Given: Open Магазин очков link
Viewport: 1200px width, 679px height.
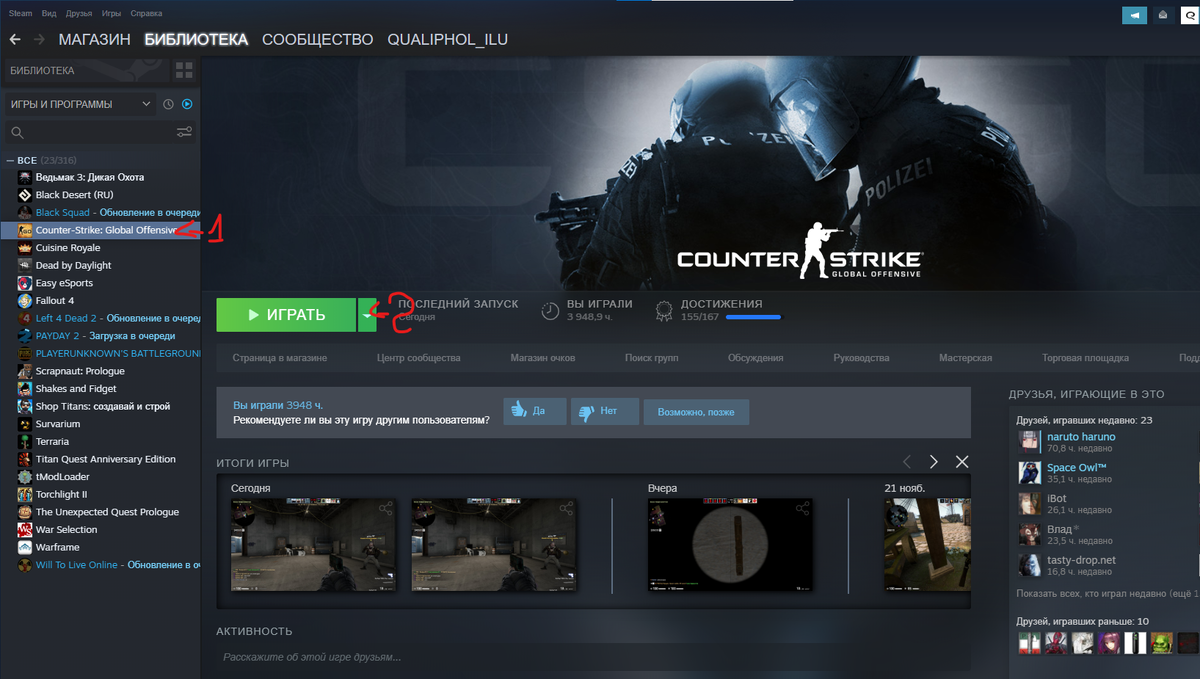Looking at the screenshot, I should [542, 358].
